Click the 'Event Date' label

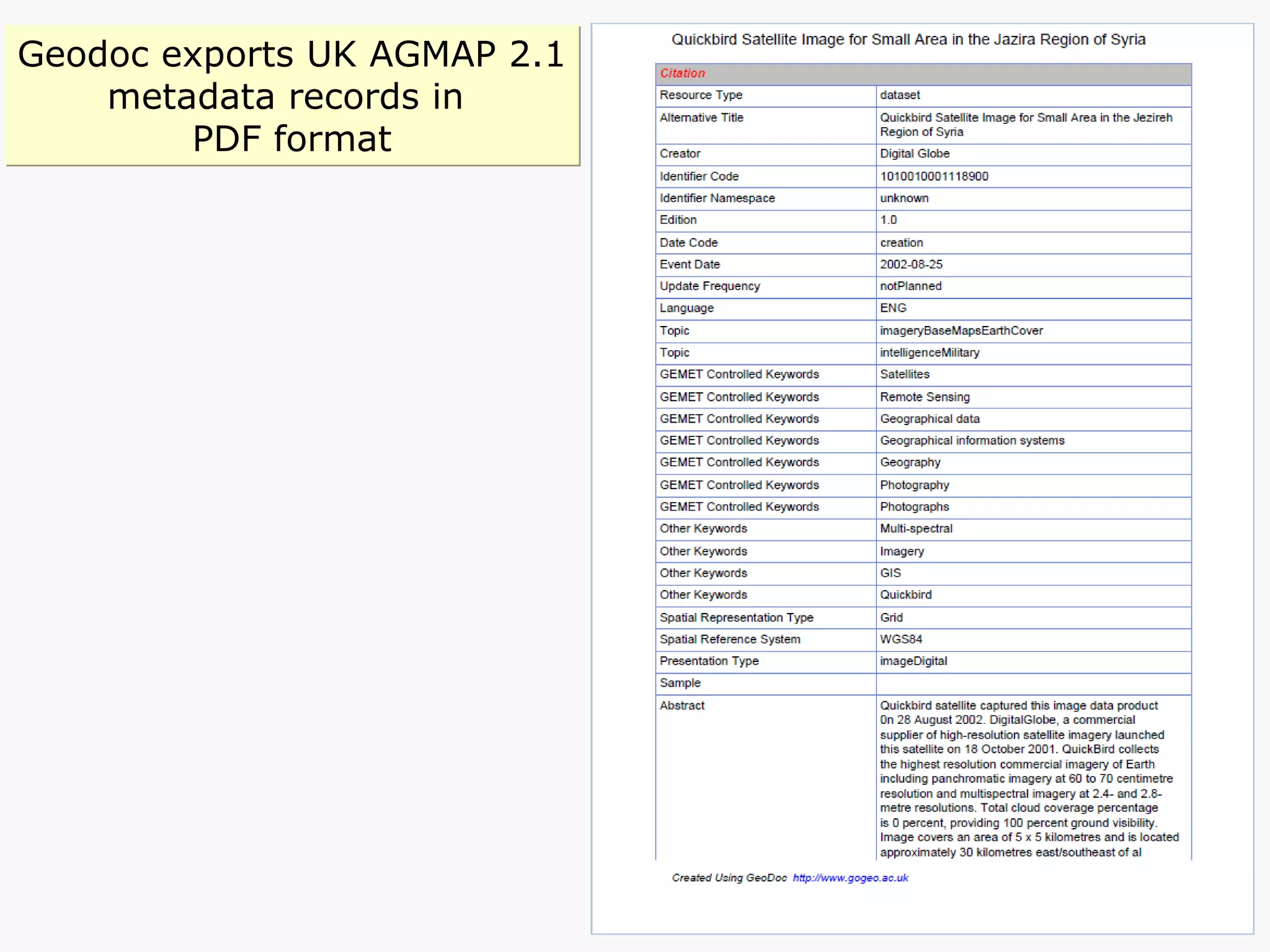tap(690, 265)
